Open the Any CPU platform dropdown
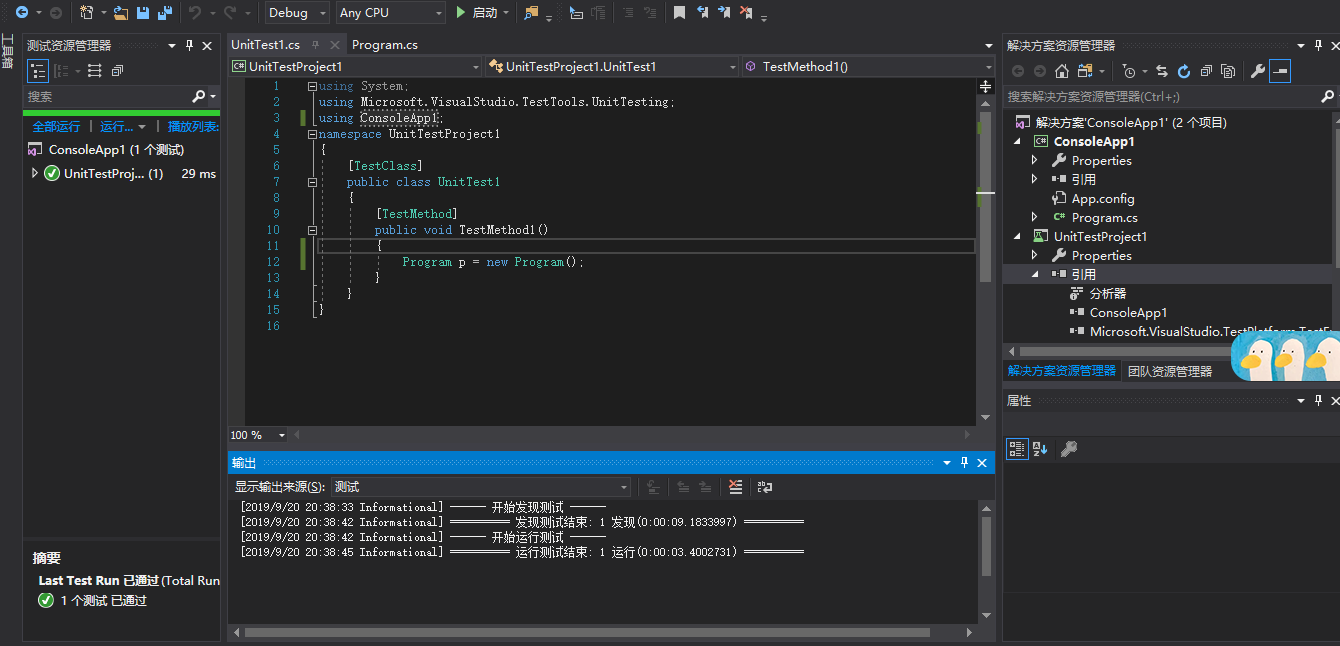 [390, 13]
